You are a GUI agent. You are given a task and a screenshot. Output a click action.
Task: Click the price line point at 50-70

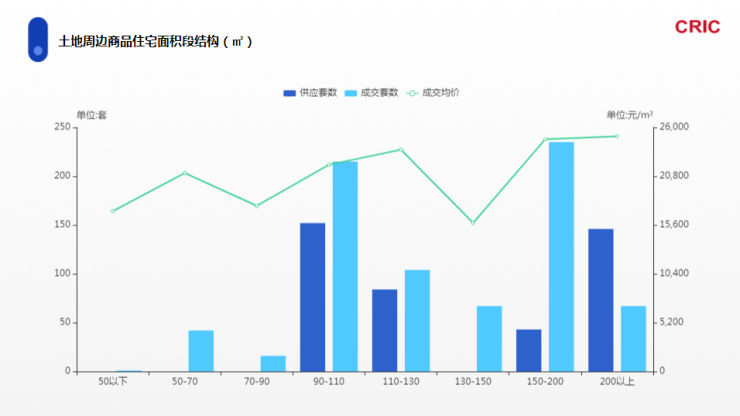pos(185,173)
